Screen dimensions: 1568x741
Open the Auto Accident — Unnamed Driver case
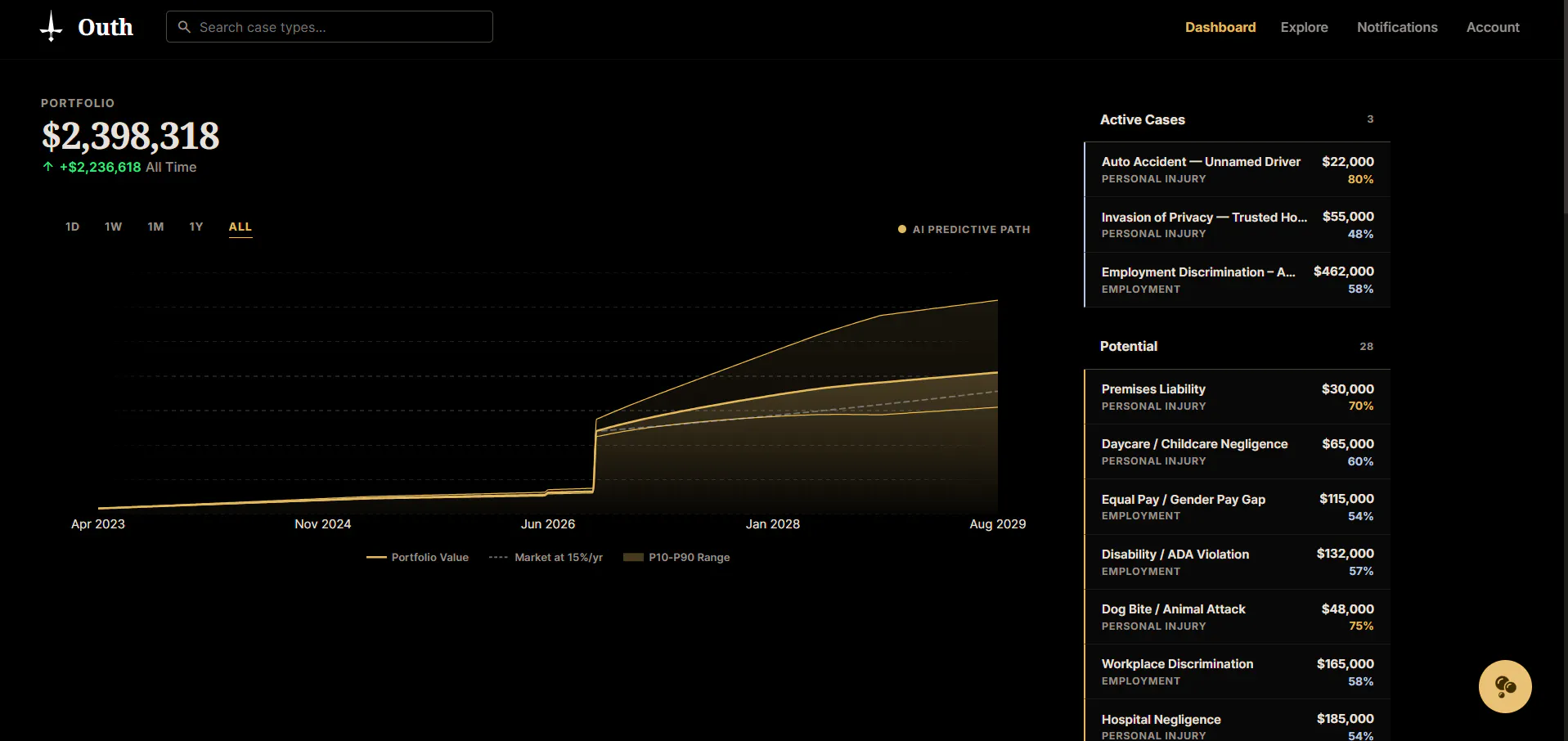coord(1237,169)
